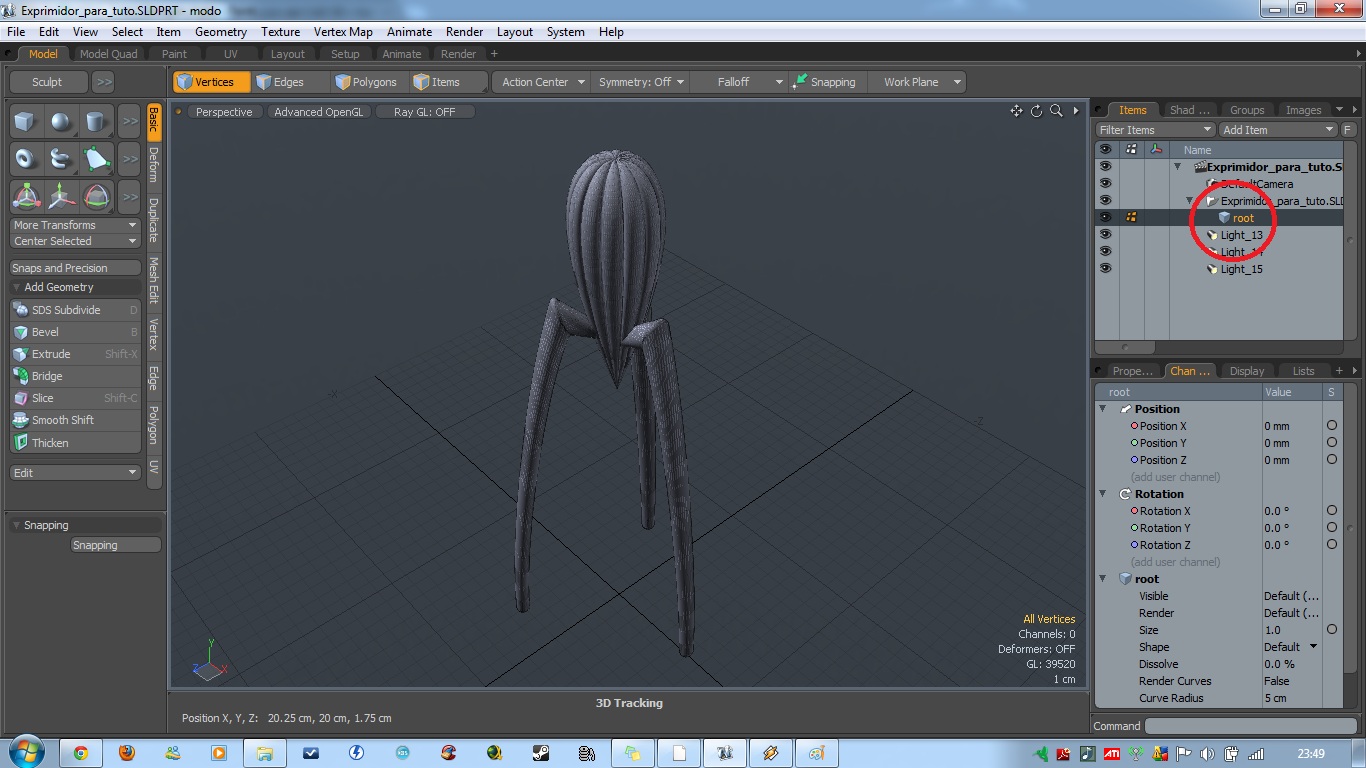Screen dimensions: 1366x768
Task: Hide the root mesh with its eye icon
Action: (x=1105, y=217)
